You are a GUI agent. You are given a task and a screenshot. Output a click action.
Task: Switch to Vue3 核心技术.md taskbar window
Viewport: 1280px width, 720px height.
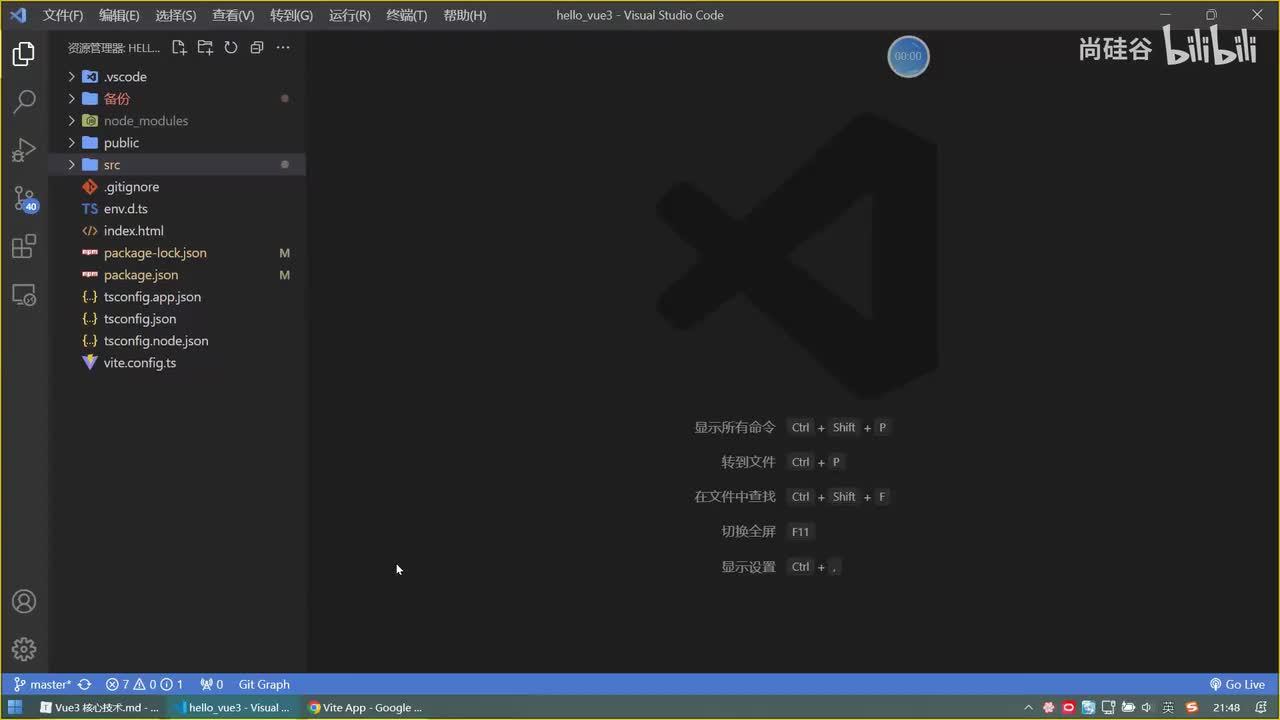pyautogui.click(x=101, y=707)
